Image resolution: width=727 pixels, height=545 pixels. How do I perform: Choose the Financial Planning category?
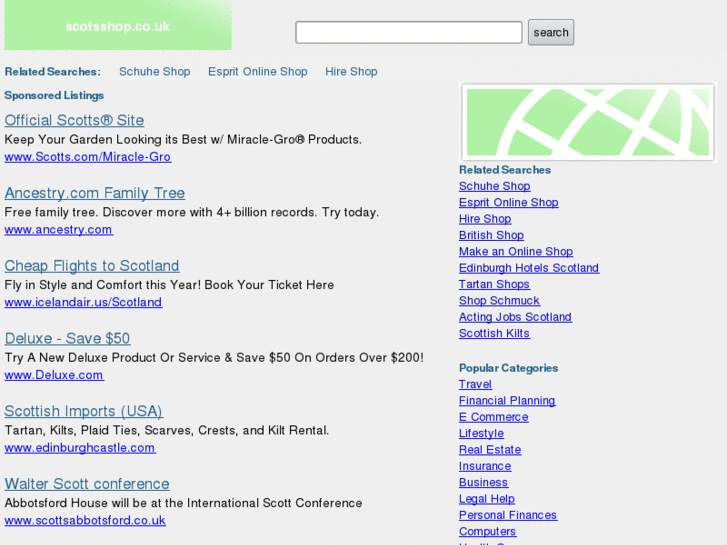tap(507, 401)
